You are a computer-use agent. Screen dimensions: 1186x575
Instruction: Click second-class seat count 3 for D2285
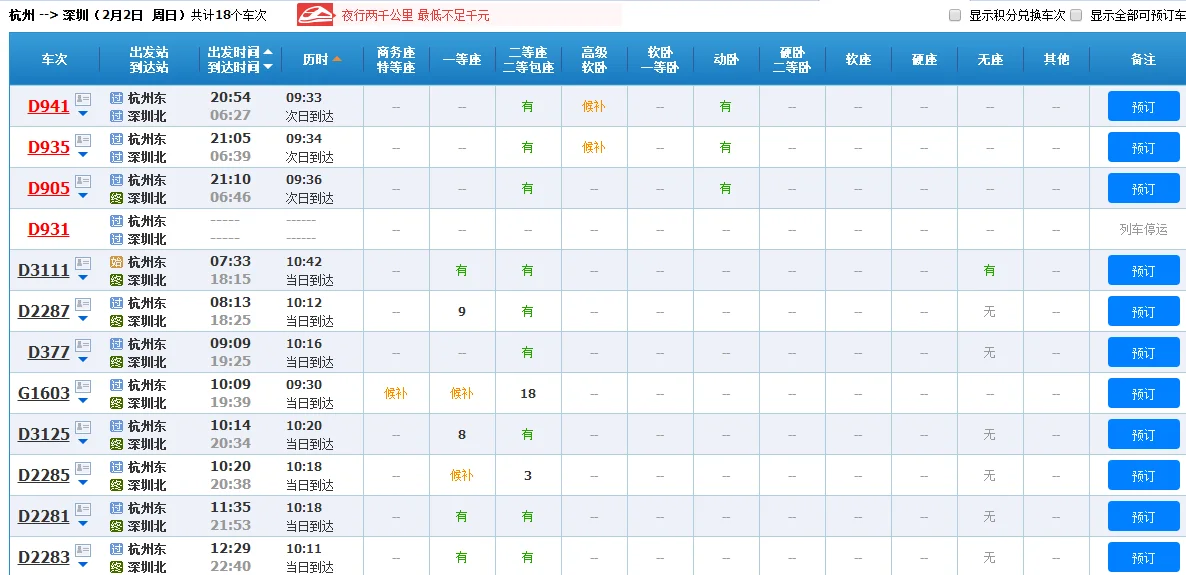click(528, 476)
